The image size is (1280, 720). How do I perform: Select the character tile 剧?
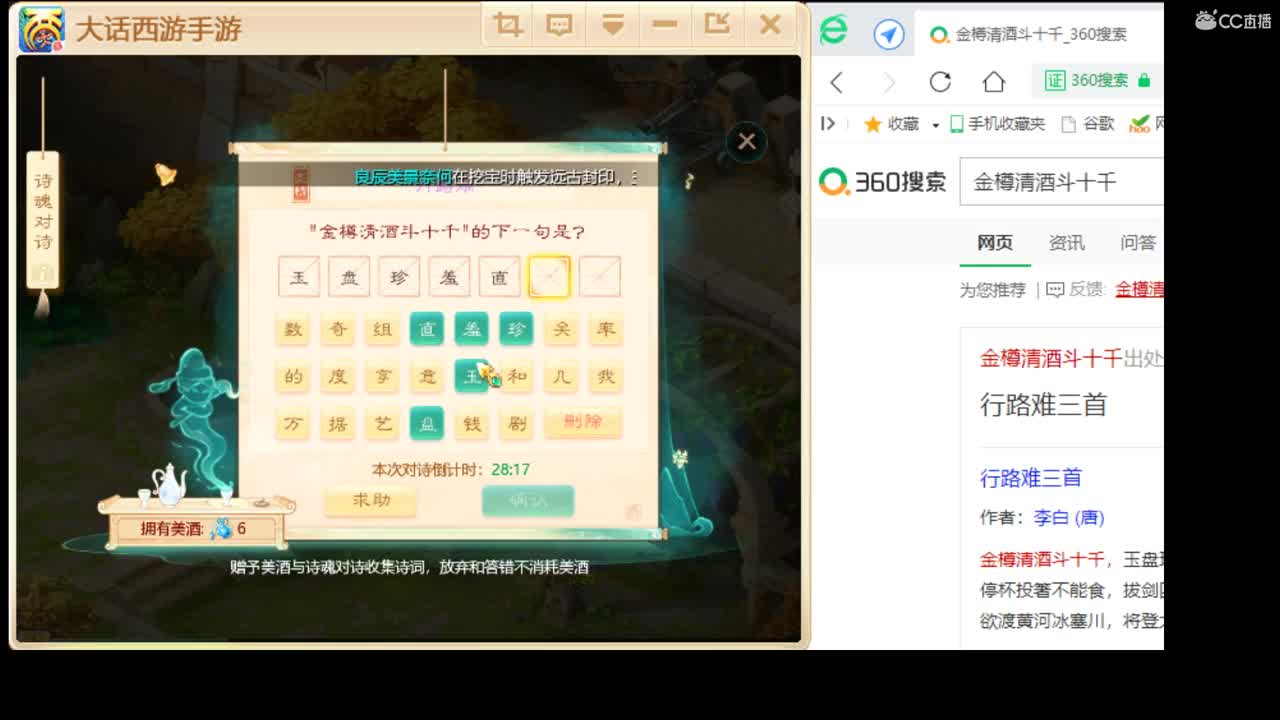click(517, 424)
